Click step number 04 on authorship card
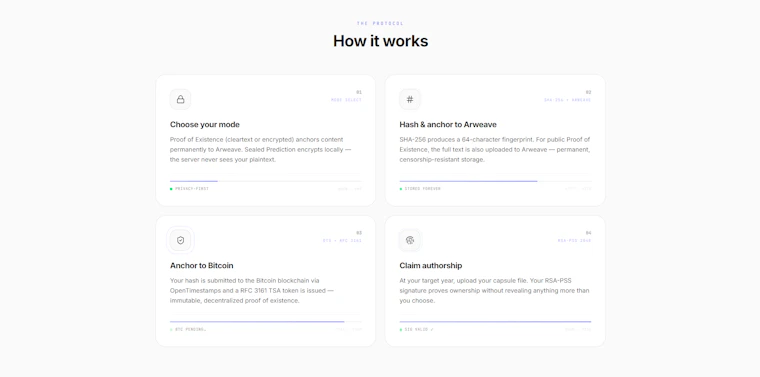 point(588,233)
